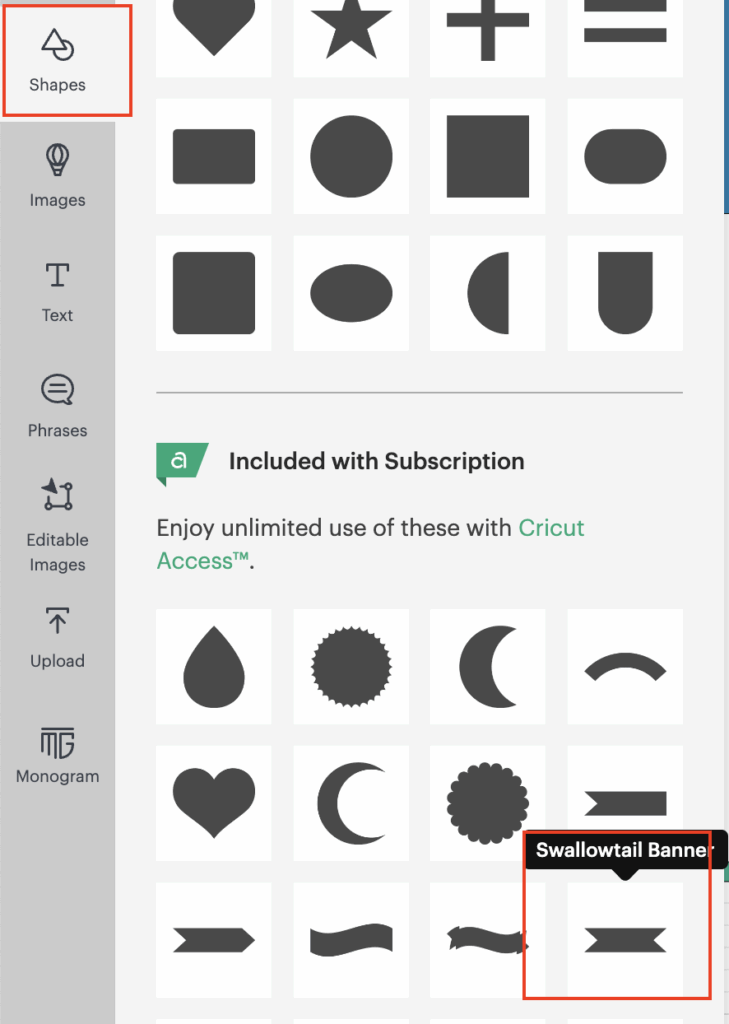Screen dimensions: 729x1024
Task: Insert the circle shape
Action: click(x=351, y=156)
